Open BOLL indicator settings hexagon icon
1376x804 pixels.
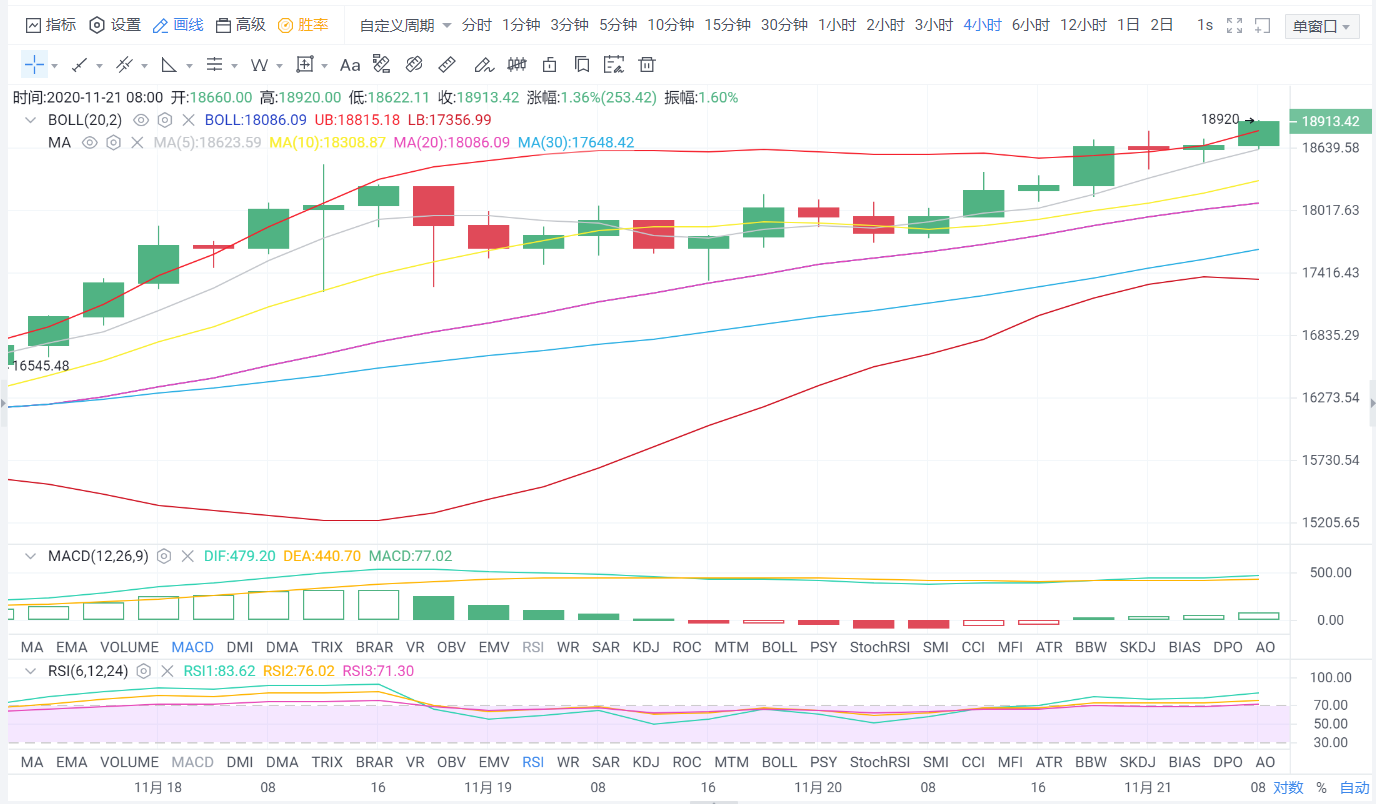(x=165, y=120)
